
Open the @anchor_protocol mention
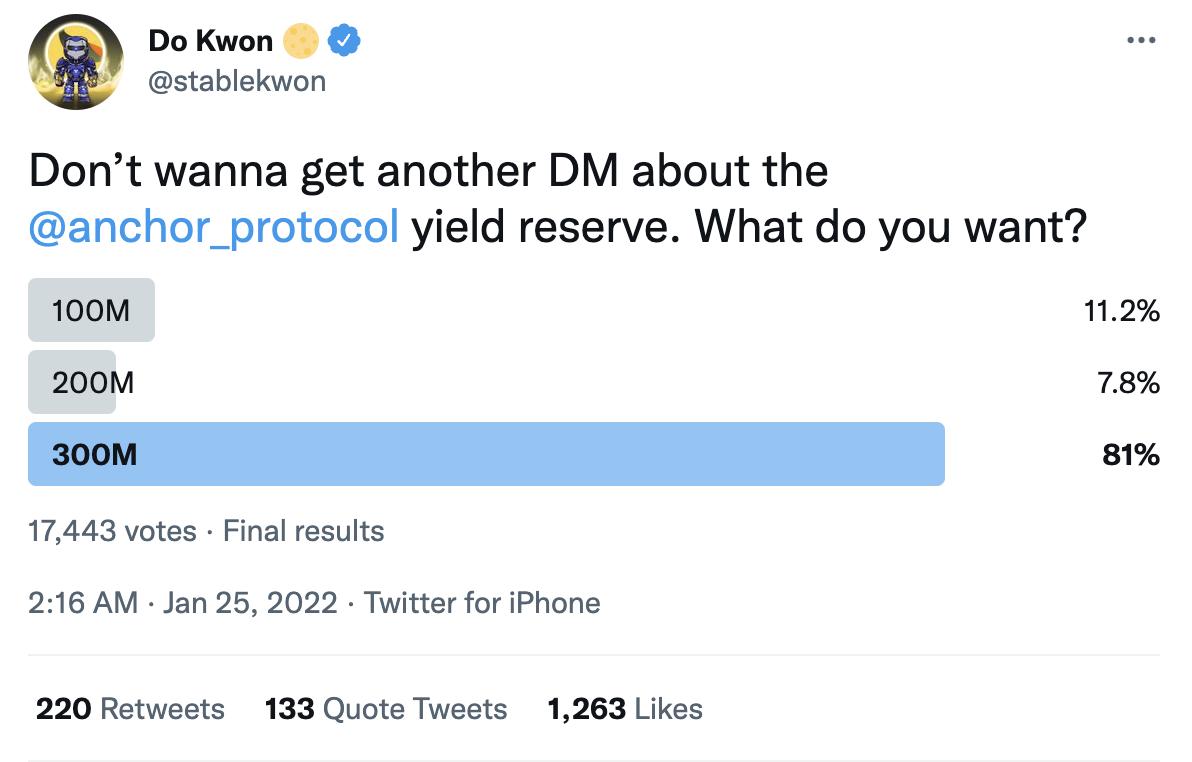point(214,228)
